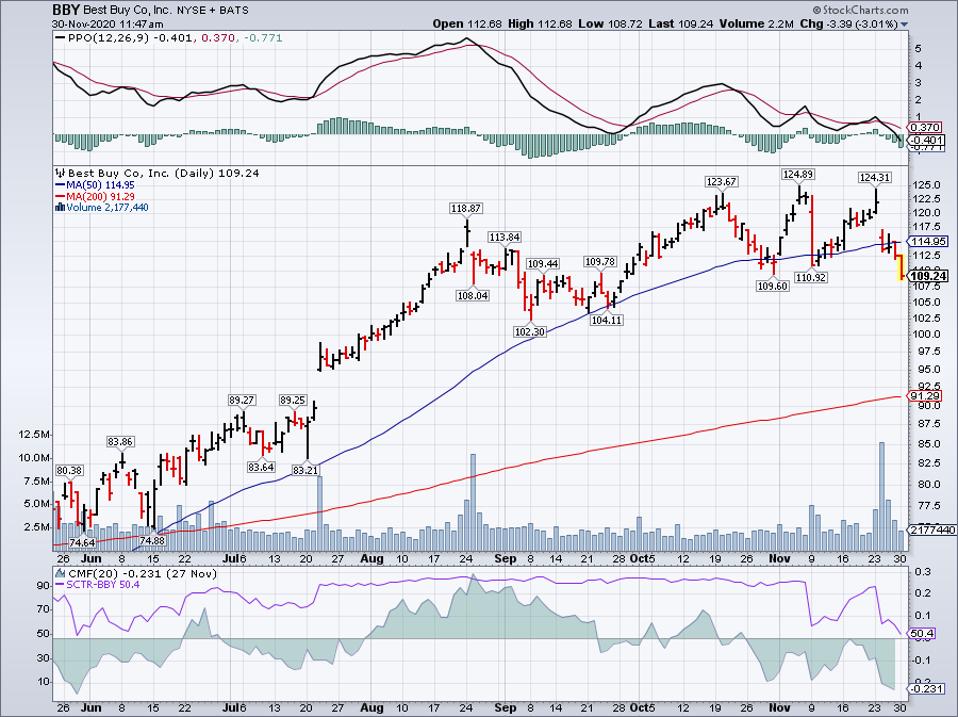The width and height of the screenshot is (958, 717).
Task: Click the volume histogram icon in legend
Action: pyautogui.click(x=60, y=208)
